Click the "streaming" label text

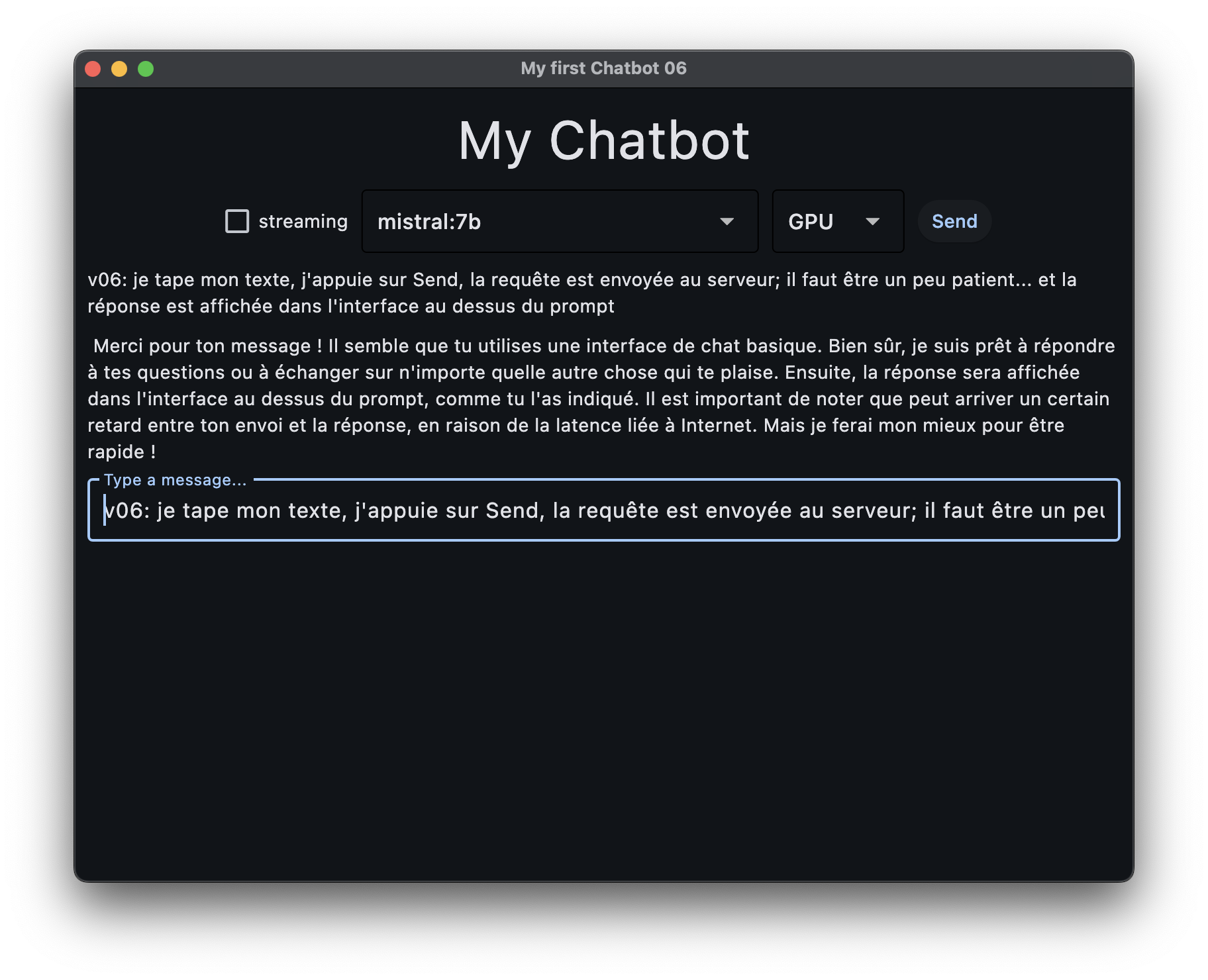(x=303, y=221)
